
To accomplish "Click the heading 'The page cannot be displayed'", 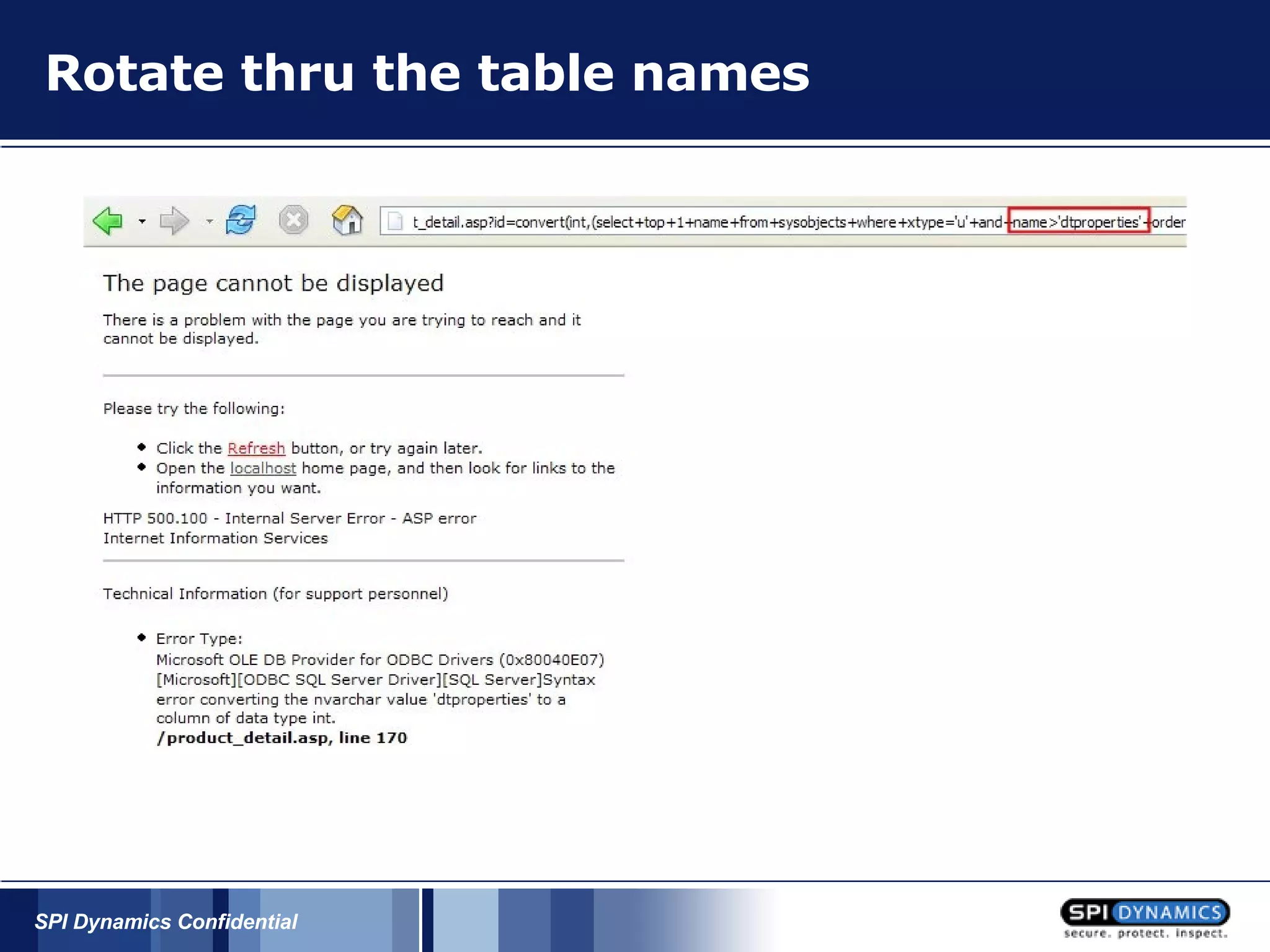I will pos(273,283).
